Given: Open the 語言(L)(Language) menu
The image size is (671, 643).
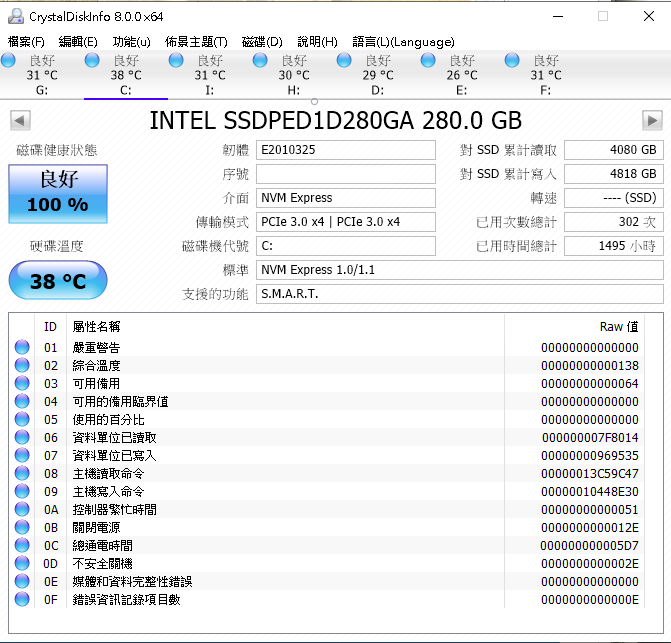Looking at the screenshot, I should pyautogui.click(x=403, y=42).
